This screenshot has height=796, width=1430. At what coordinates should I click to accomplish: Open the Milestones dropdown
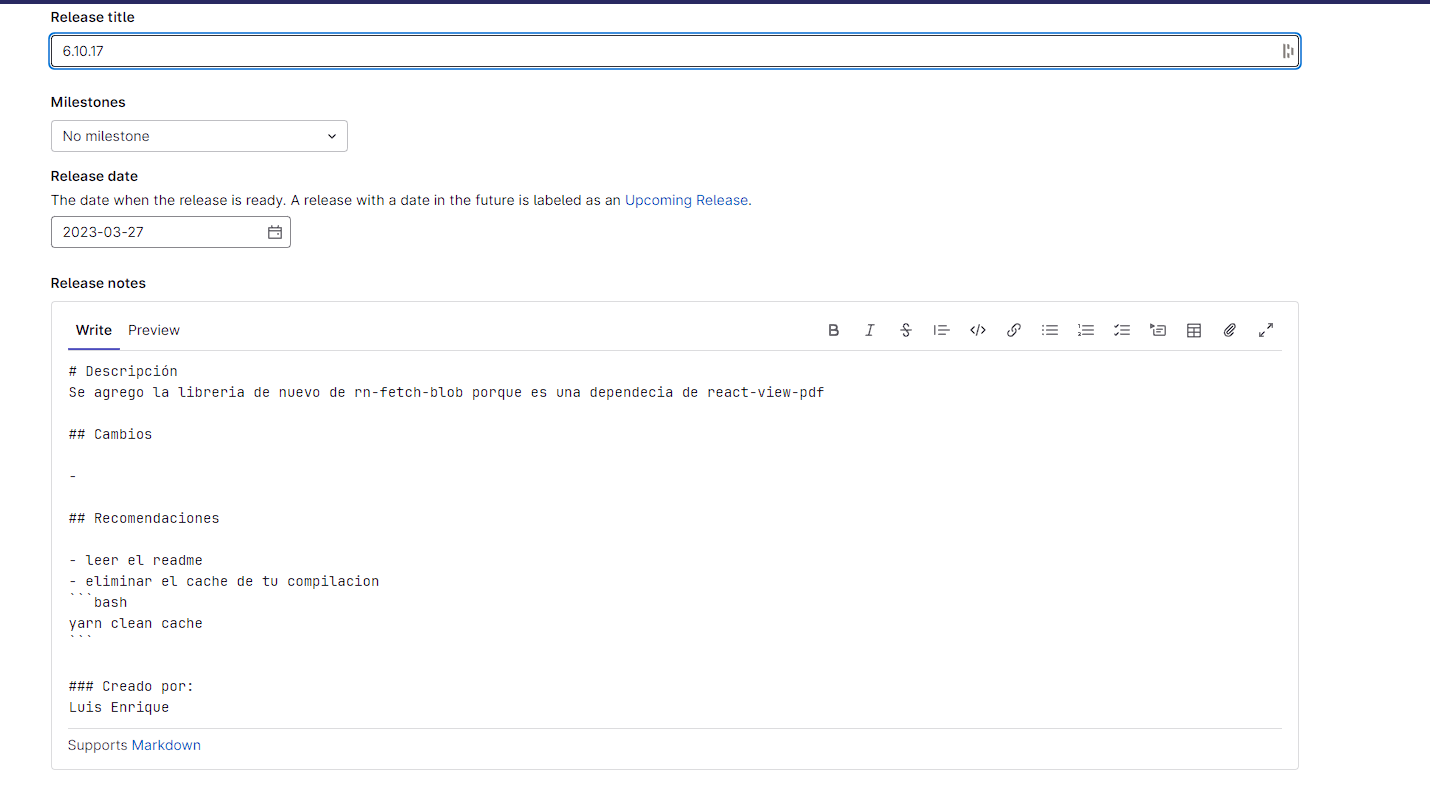[x=199, y=136]
